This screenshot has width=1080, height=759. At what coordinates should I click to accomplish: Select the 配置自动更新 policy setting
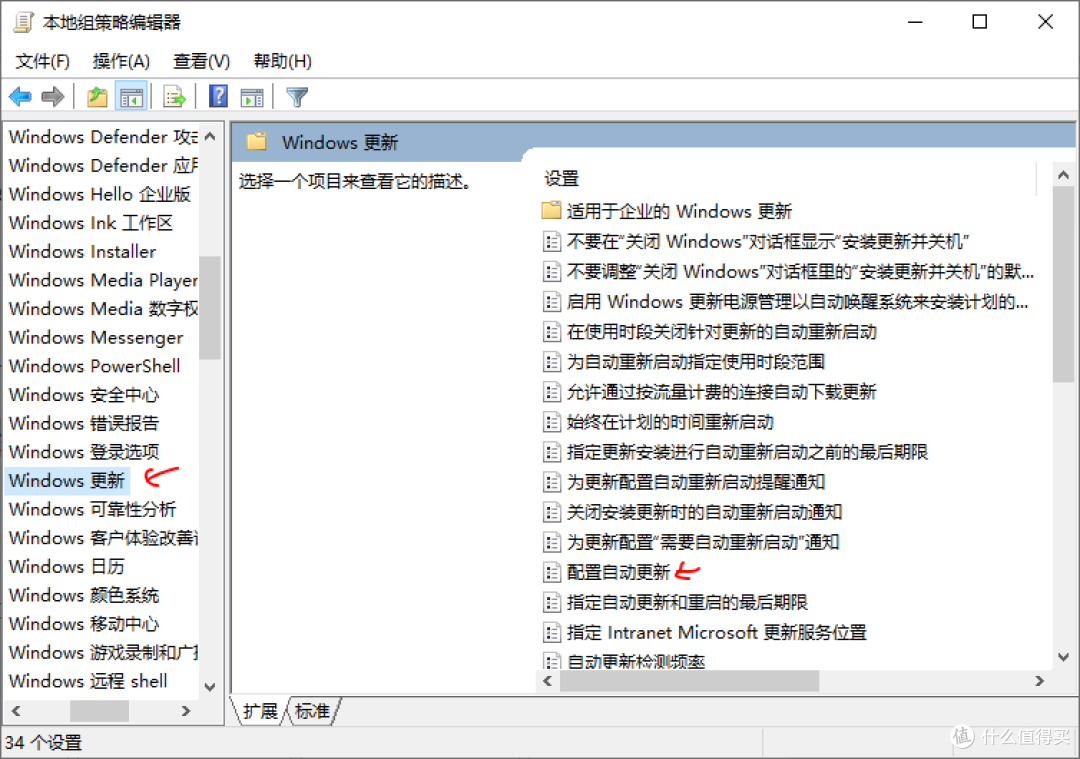point(618,572)
